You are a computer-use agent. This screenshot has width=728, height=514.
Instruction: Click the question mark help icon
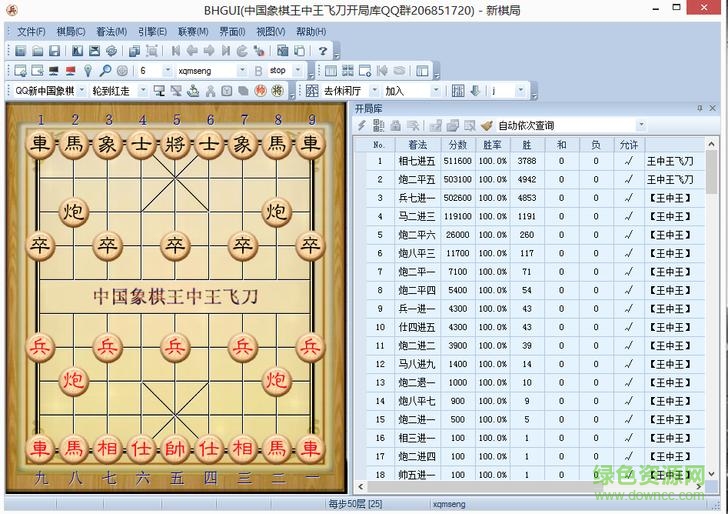click(323, 51)
